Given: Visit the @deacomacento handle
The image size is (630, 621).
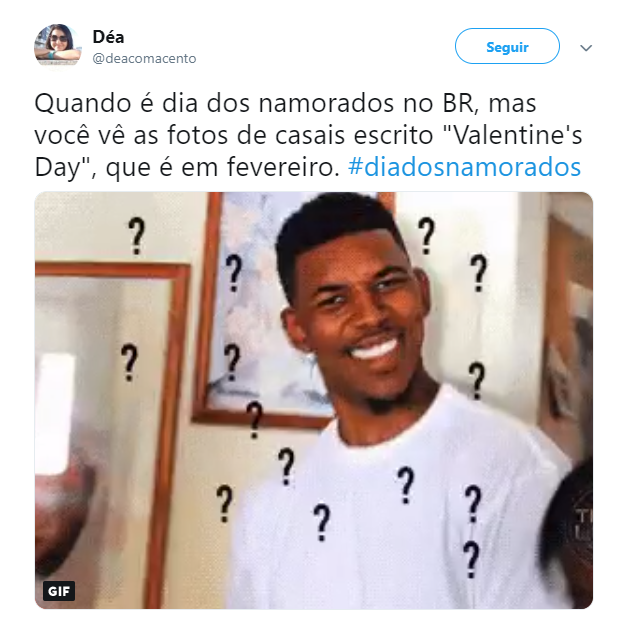Looking at the screenshot, I should (x=144, y=59).
